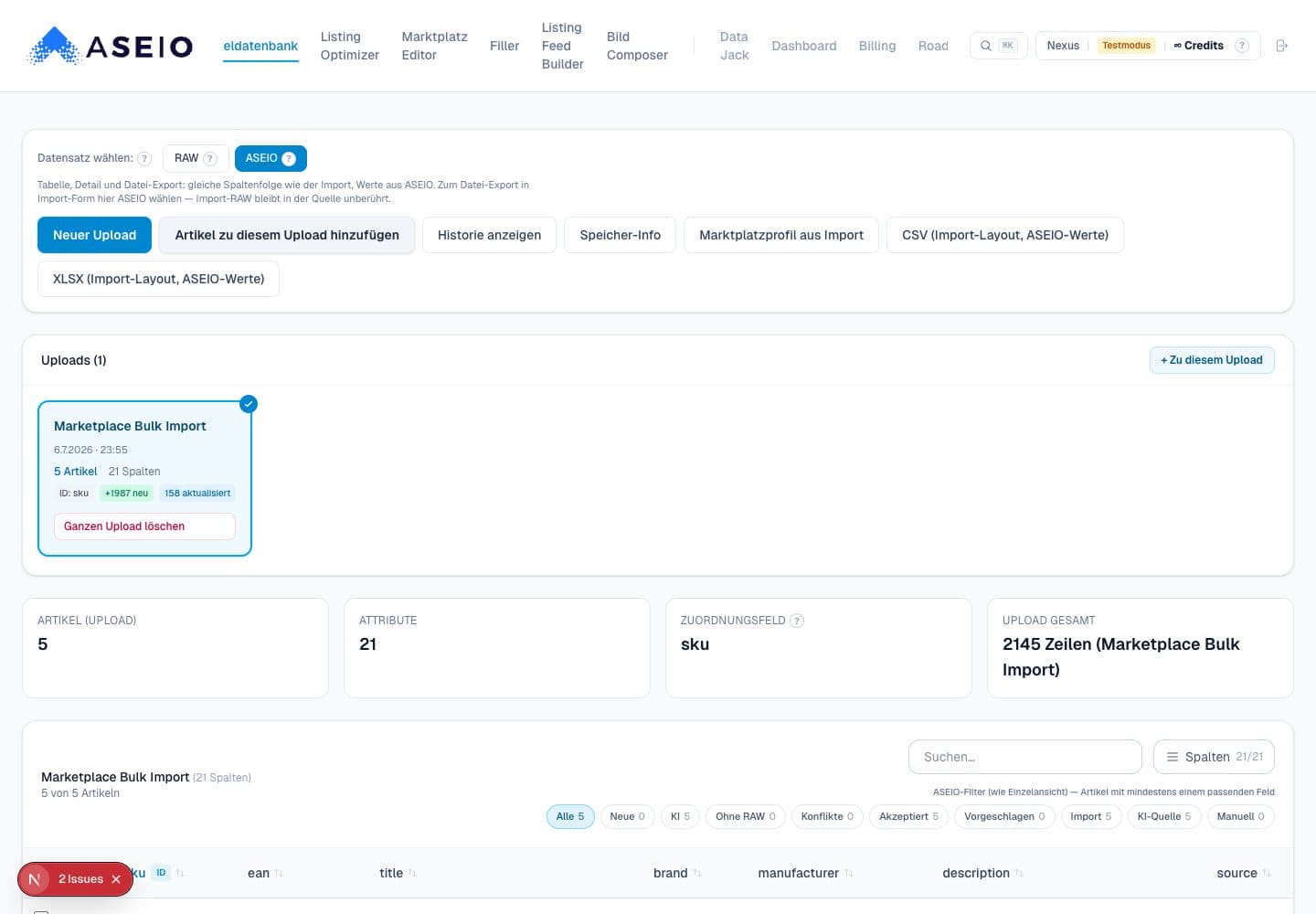1316x914 pixels.
Task: Click the ASEIO logo
Action: click(x=111, y=46)
